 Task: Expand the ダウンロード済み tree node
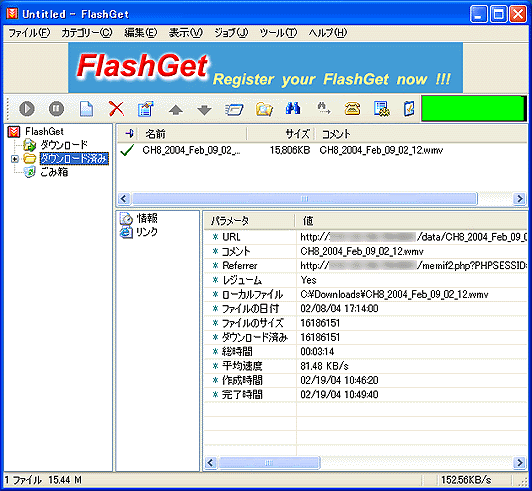(x=15, y=159)
